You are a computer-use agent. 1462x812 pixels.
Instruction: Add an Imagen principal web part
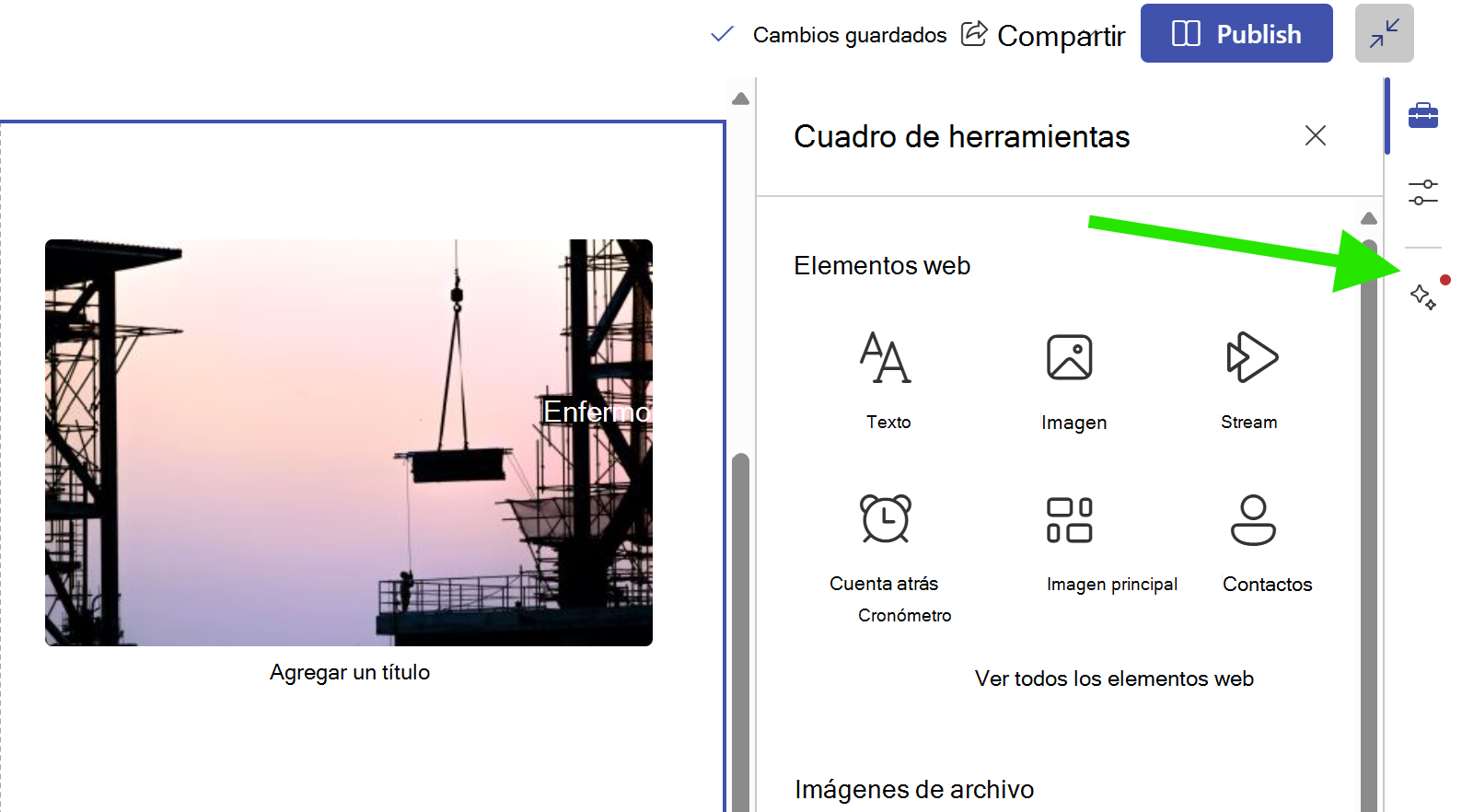click(1110, 543)
